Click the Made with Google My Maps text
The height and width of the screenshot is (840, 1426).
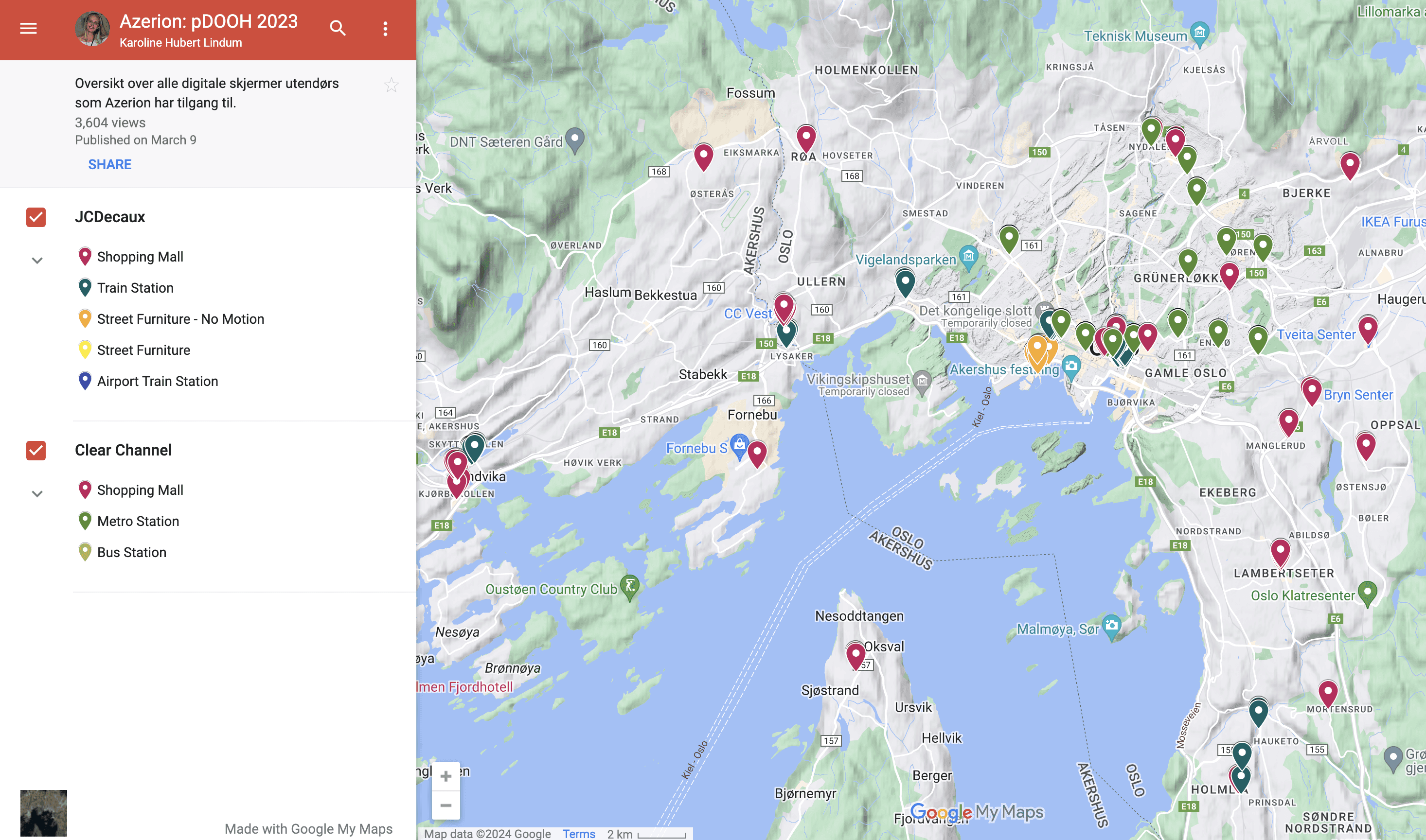(x=309, y=829)
